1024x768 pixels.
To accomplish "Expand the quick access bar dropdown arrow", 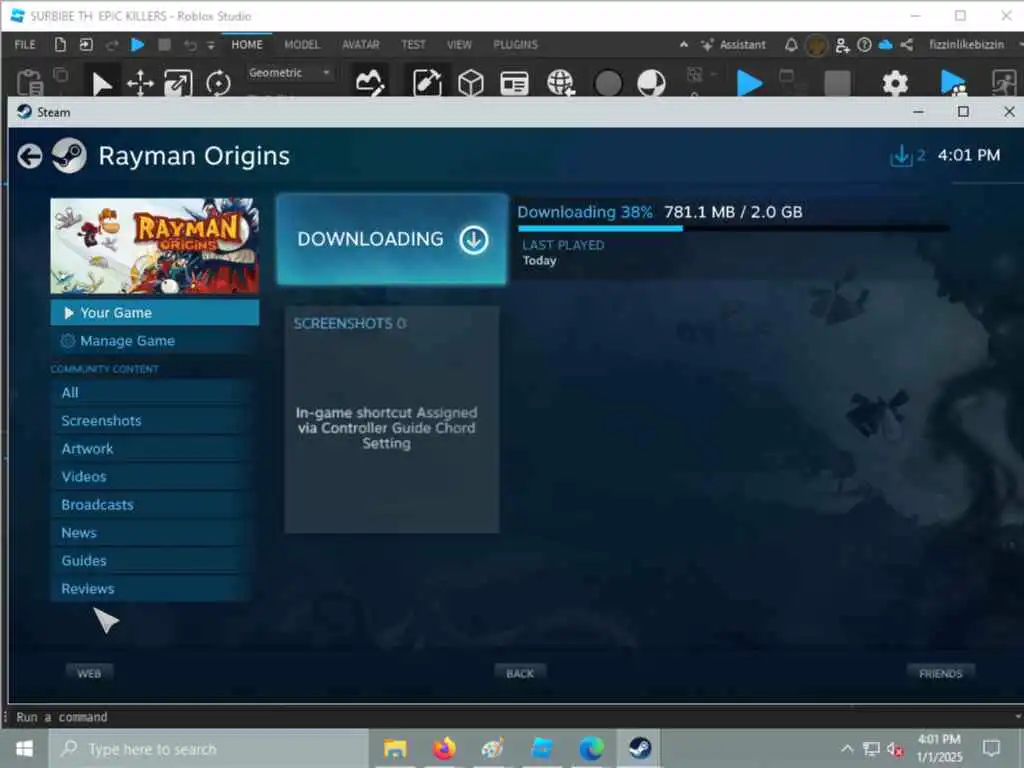I will click(x=210, y=45).
